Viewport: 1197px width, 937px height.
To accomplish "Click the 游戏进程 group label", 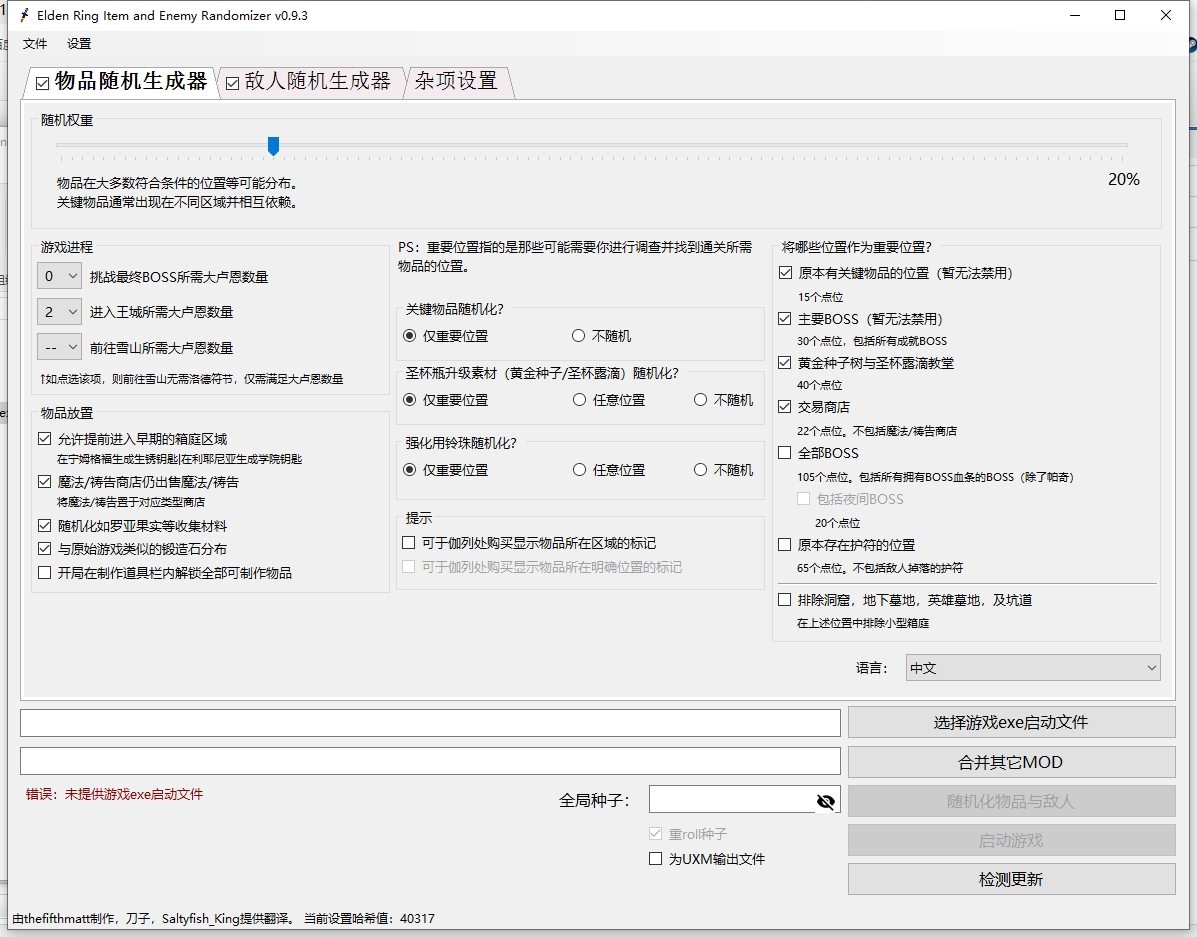I will point(67,247).
